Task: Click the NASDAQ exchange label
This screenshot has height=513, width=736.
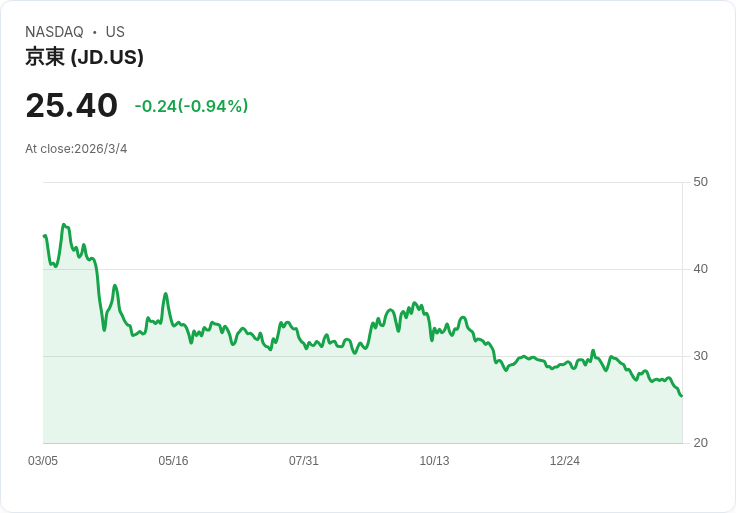Action: tap(54, 32)
